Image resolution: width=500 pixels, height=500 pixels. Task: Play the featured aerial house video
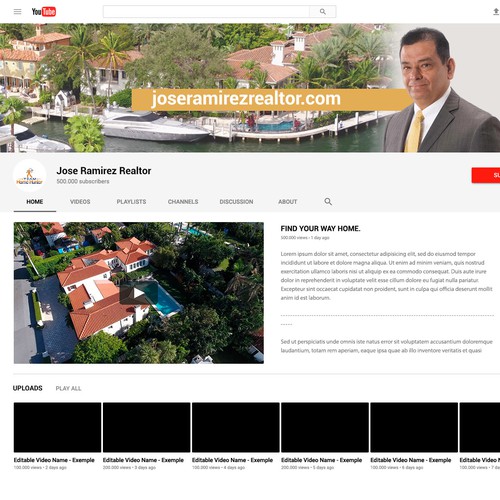click(x=139, y=293)
